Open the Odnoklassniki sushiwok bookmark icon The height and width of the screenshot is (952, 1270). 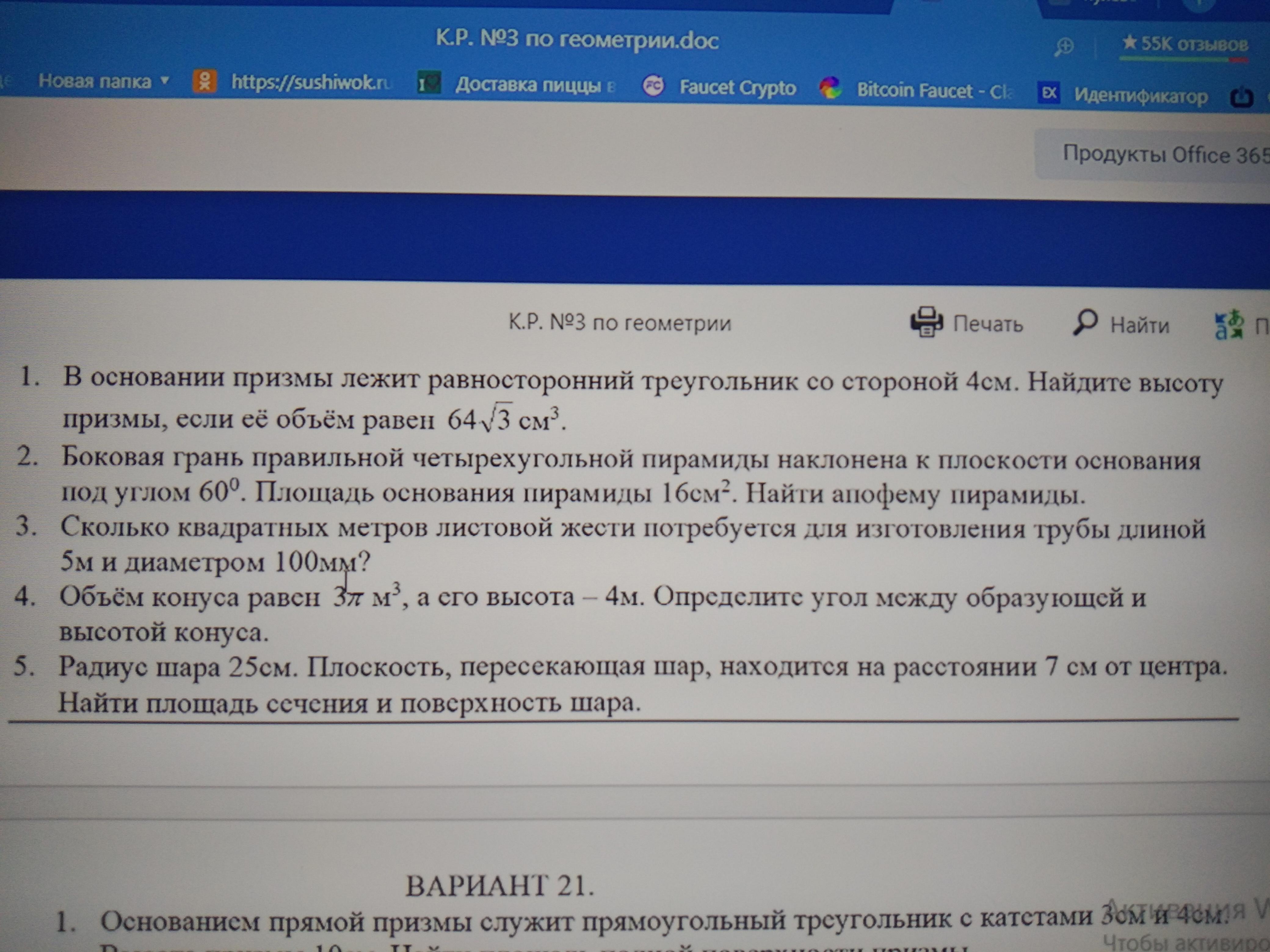pyautogui.click(x=205, y=81)
